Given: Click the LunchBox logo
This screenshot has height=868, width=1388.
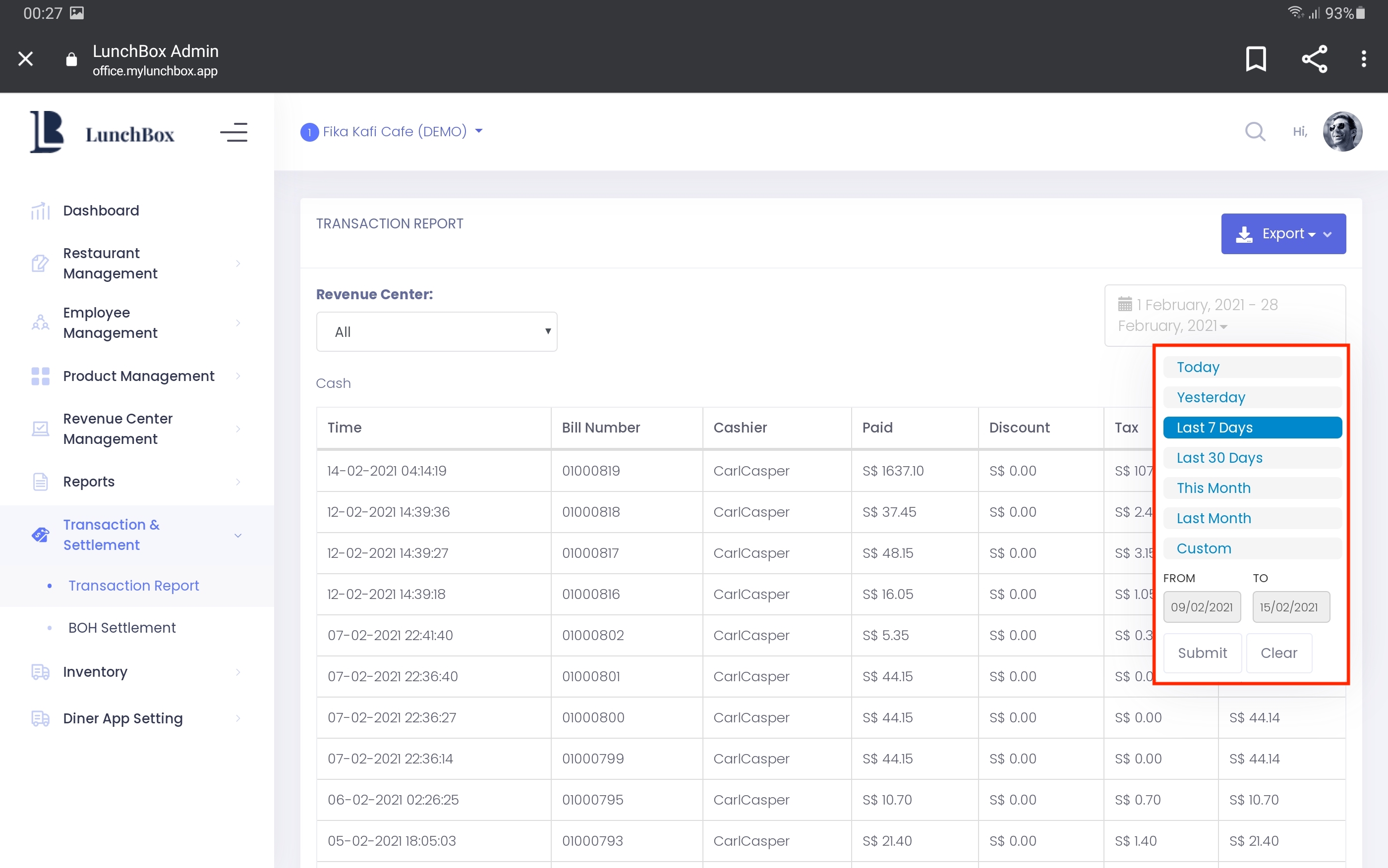Looking at the screenshot, I should pyautogui.click(x=102, y=133).
